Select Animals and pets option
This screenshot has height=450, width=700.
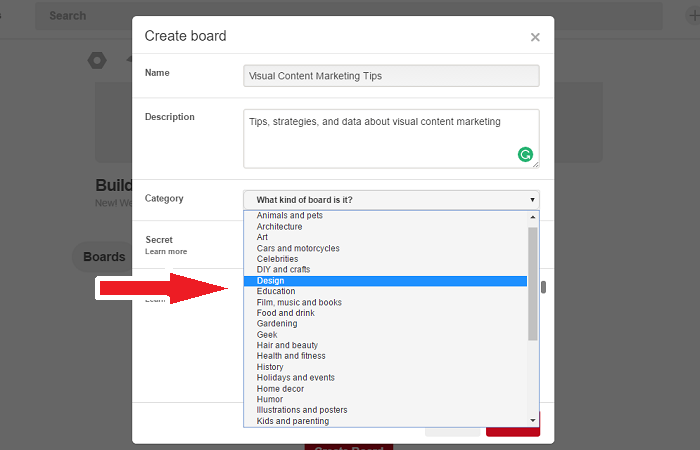pos(385,216)
